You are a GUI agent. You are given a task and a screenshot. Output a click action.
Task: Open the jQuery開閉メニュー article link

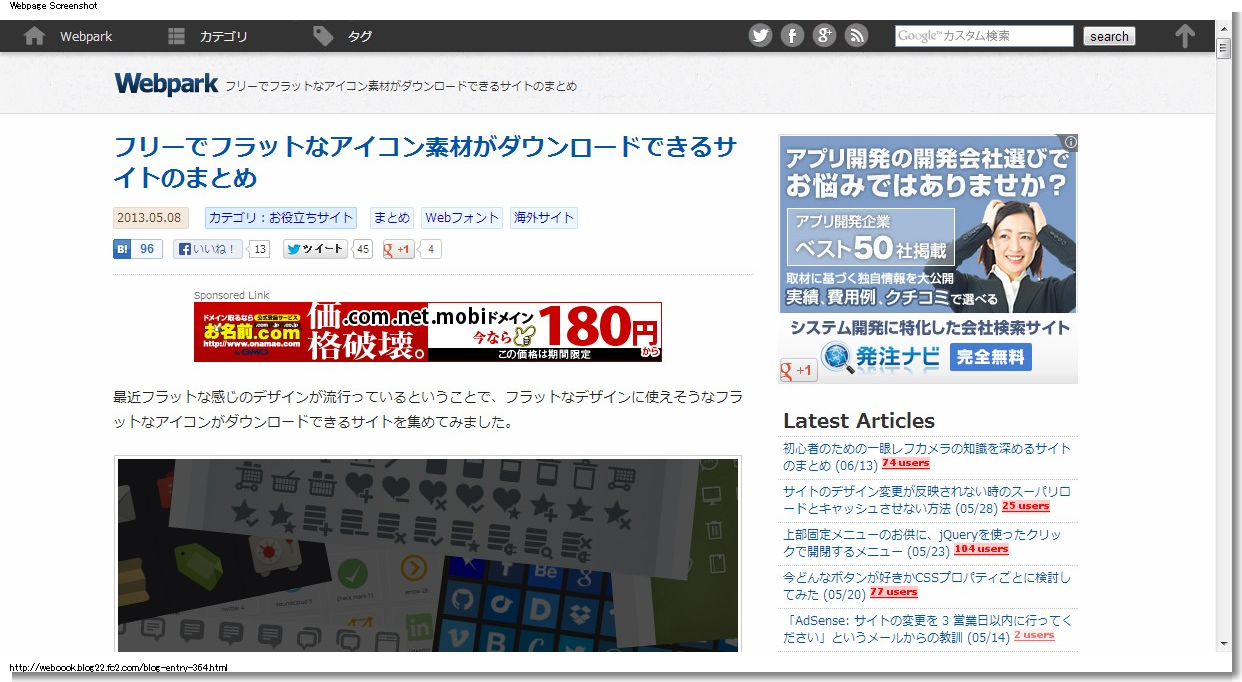(922, 543)
